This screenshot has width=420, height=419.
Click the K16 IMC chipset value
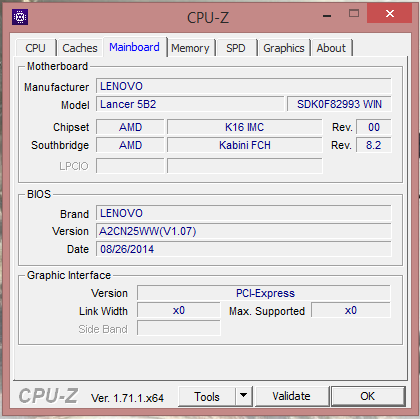point(245,127)
